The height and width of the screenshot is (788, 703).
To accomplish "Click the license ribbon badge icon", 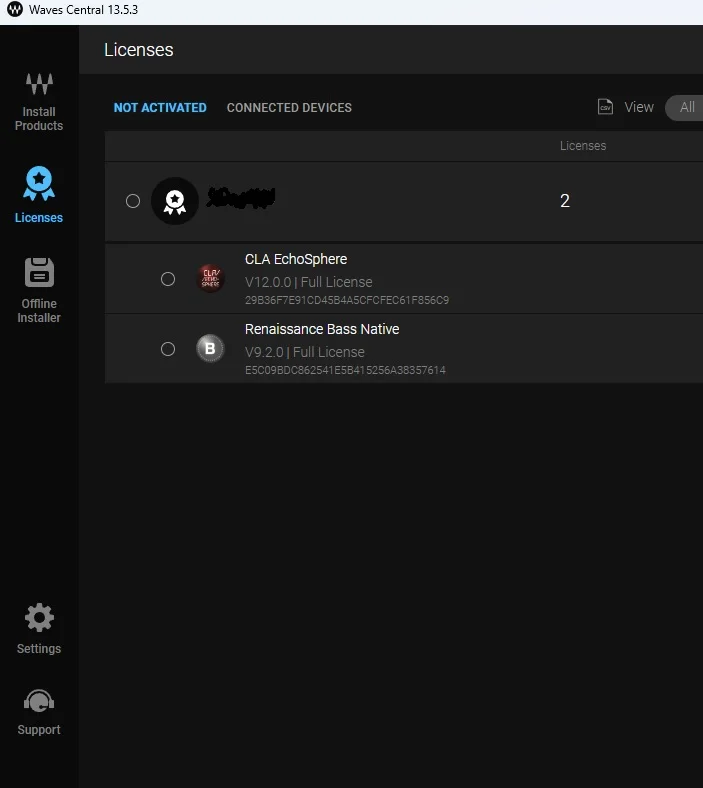I will click(x=175, y=201).
